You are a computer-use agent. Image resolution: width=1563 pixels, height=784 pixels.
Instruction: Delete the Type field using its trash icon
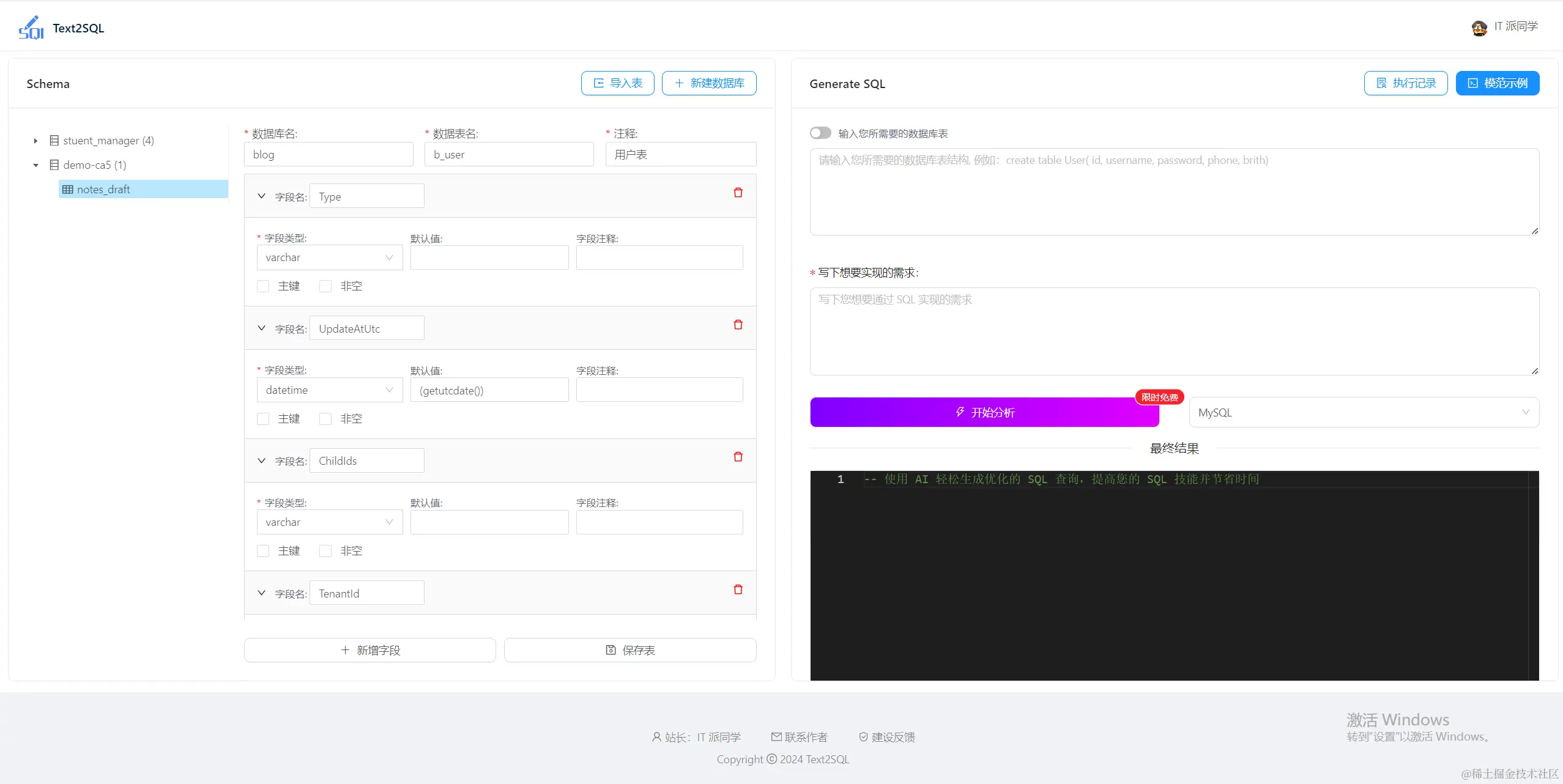737,192
